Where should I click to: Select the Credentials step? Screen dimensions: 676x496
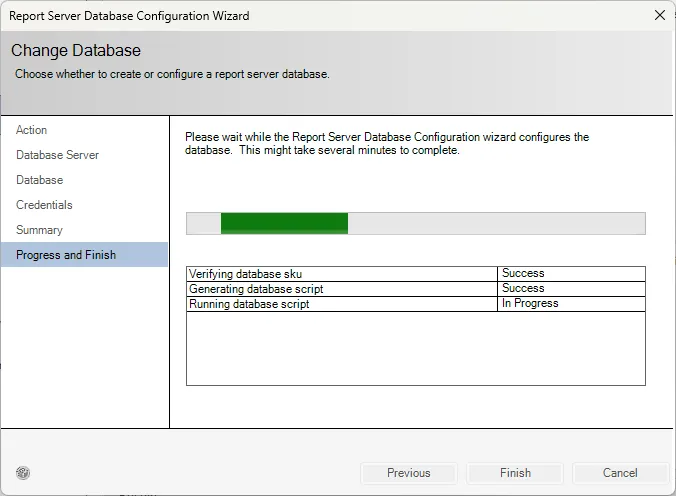(x=44, y=205)
